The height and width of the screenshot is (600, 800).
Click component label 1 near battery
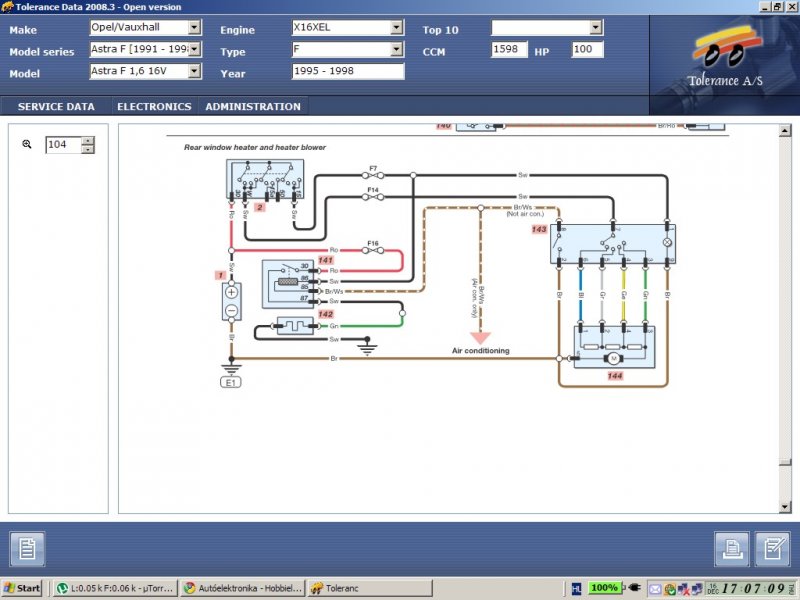pyautogui.click(x=220, y=276)
